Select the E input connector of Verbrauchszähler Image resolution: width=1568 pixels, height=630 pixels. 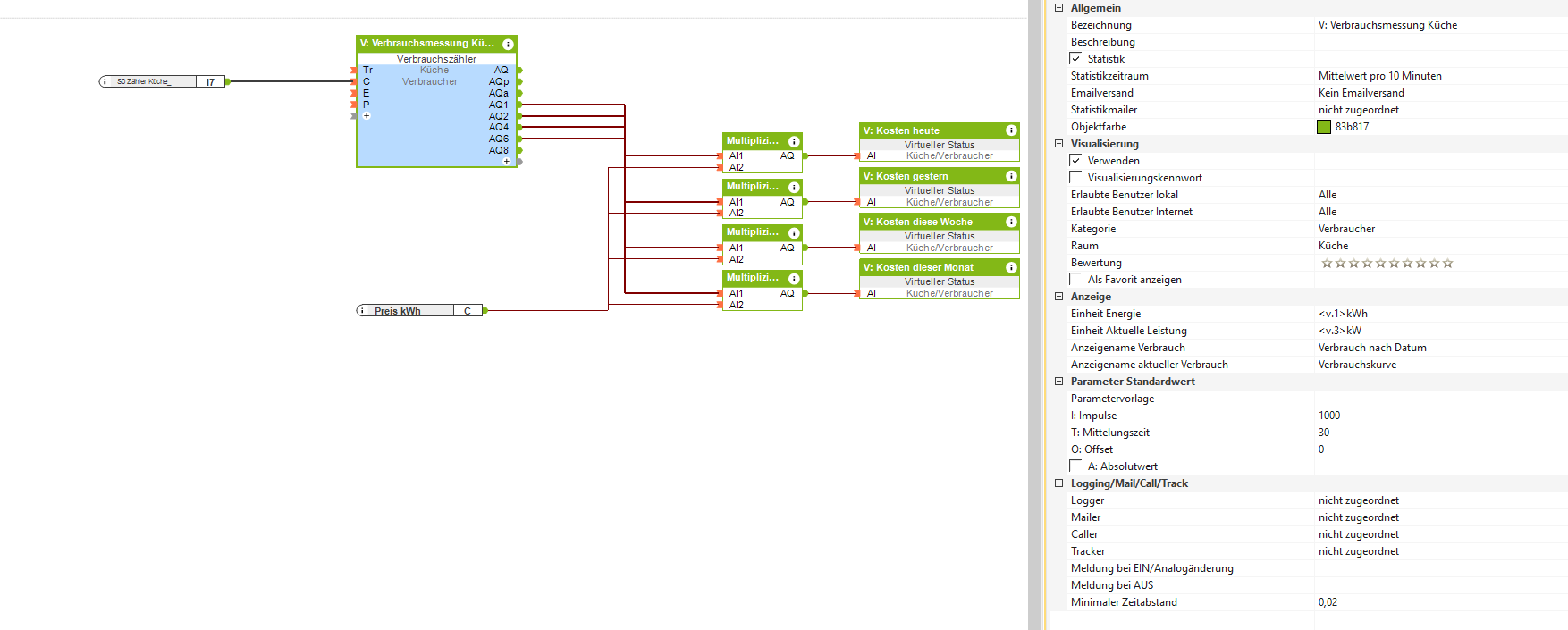click(x=354, y=93)
